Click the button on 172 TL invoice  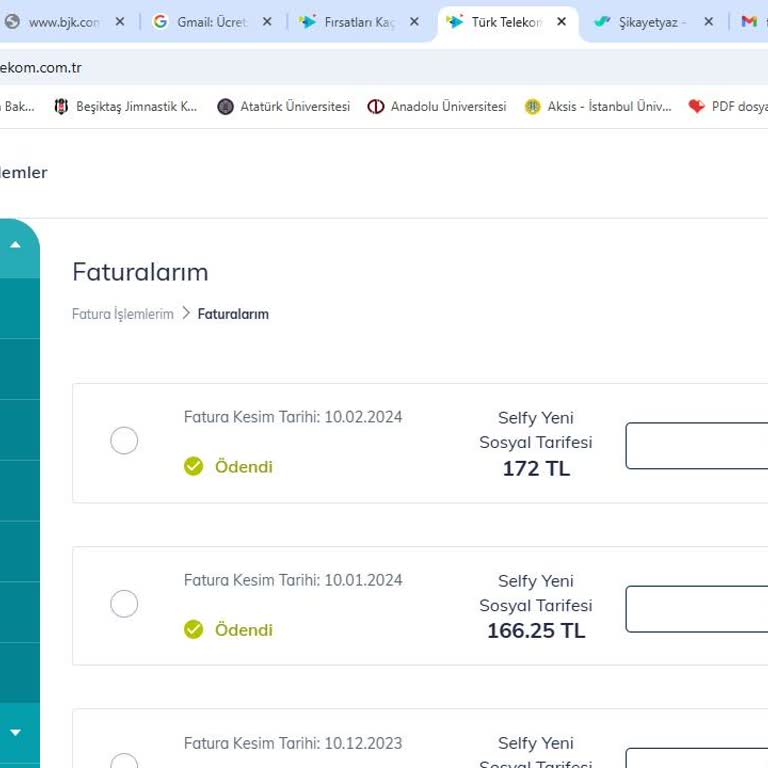tap(697, 446)
